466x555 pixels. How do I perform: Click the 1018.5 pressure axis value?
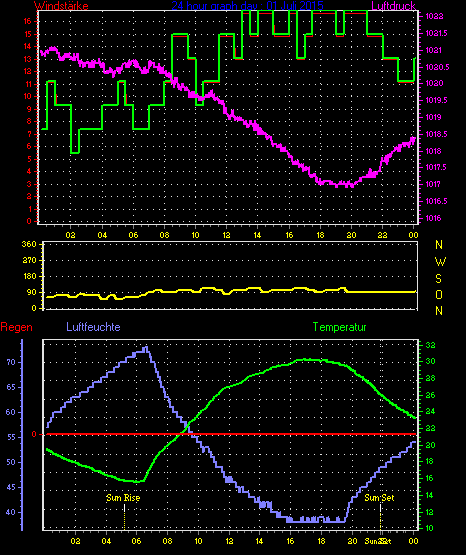436,134
